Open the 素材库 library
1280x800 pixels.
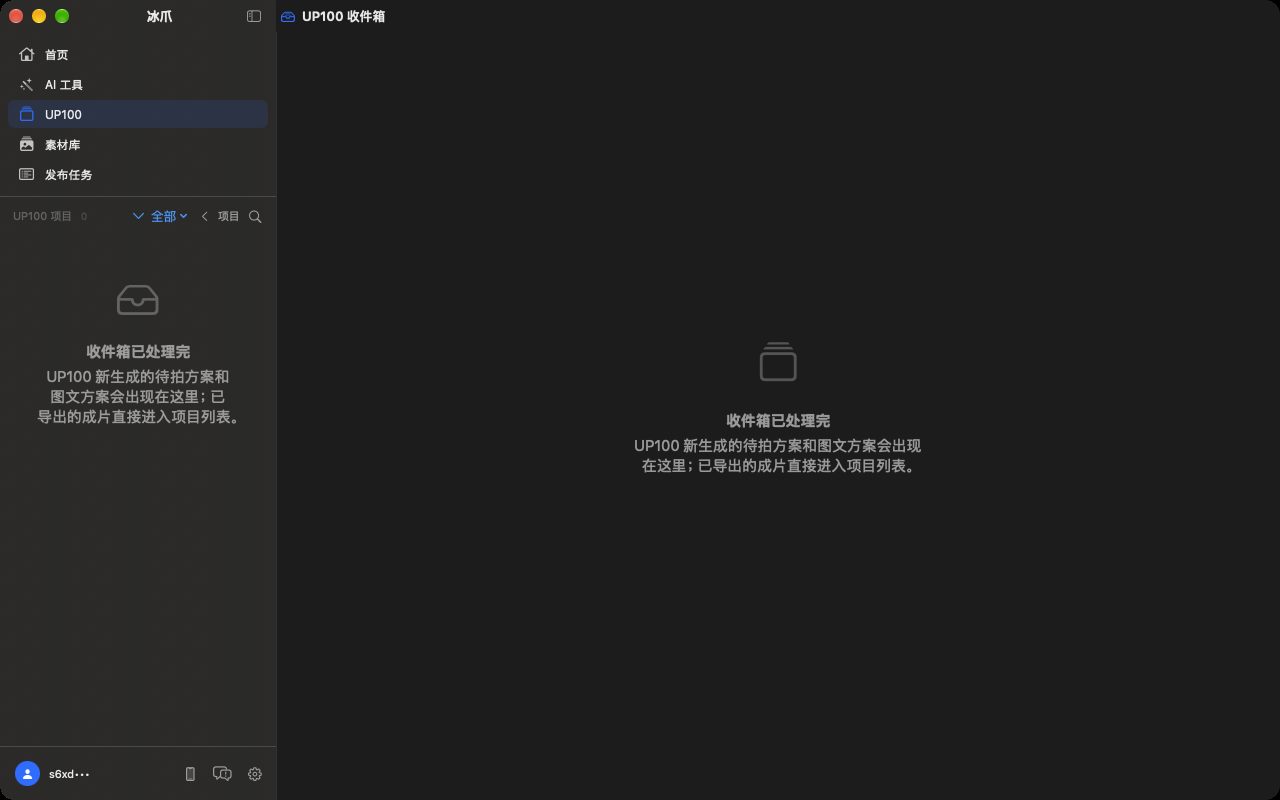tap(138, 145)
